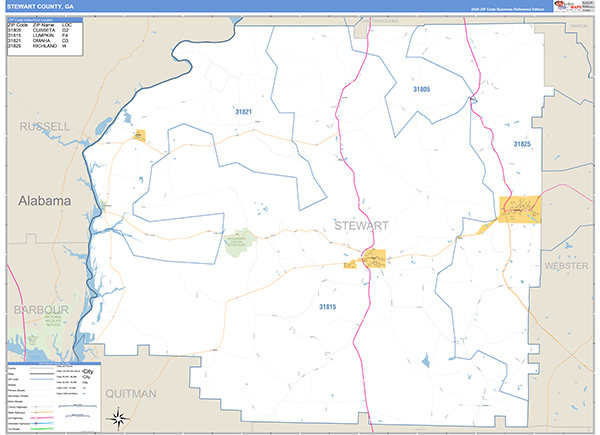Click the QUITMAN county label
The width and height of the screenshot is (600, 435).
[x=131, y=394]
